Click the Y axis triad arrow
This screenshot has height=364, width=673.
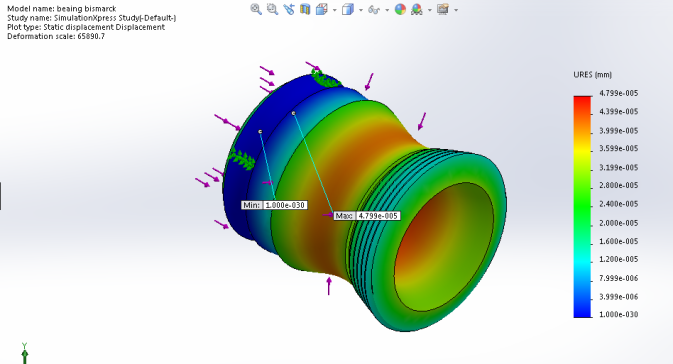point(24,353)
